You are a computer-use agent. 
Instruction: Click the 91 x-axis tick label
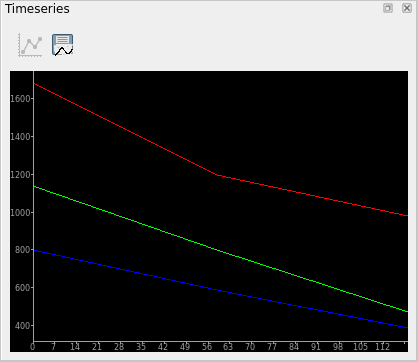point(316,347)
